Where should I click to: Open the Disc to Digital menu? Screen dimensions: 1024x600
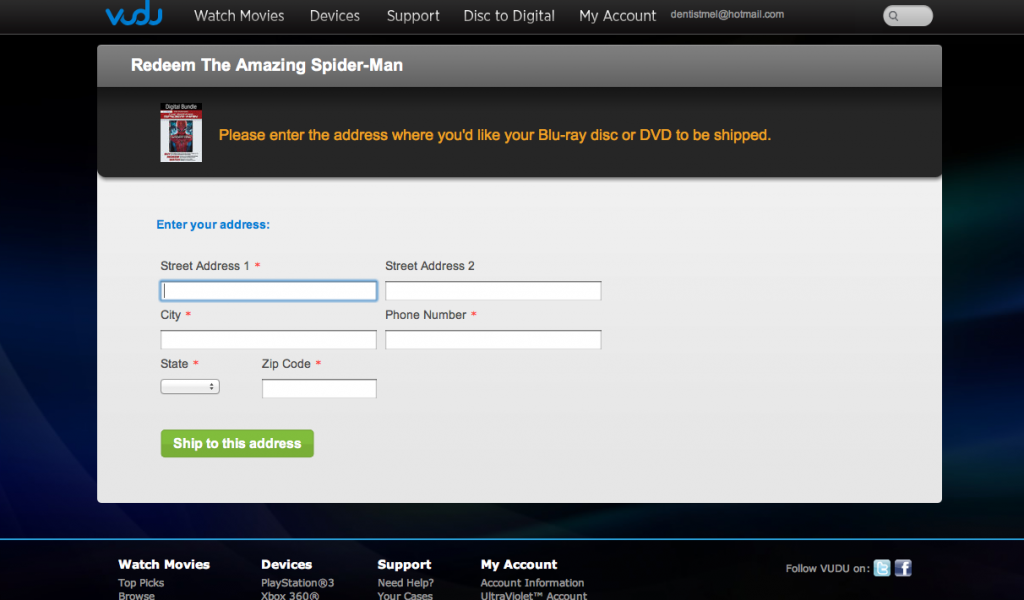[509, 16]
